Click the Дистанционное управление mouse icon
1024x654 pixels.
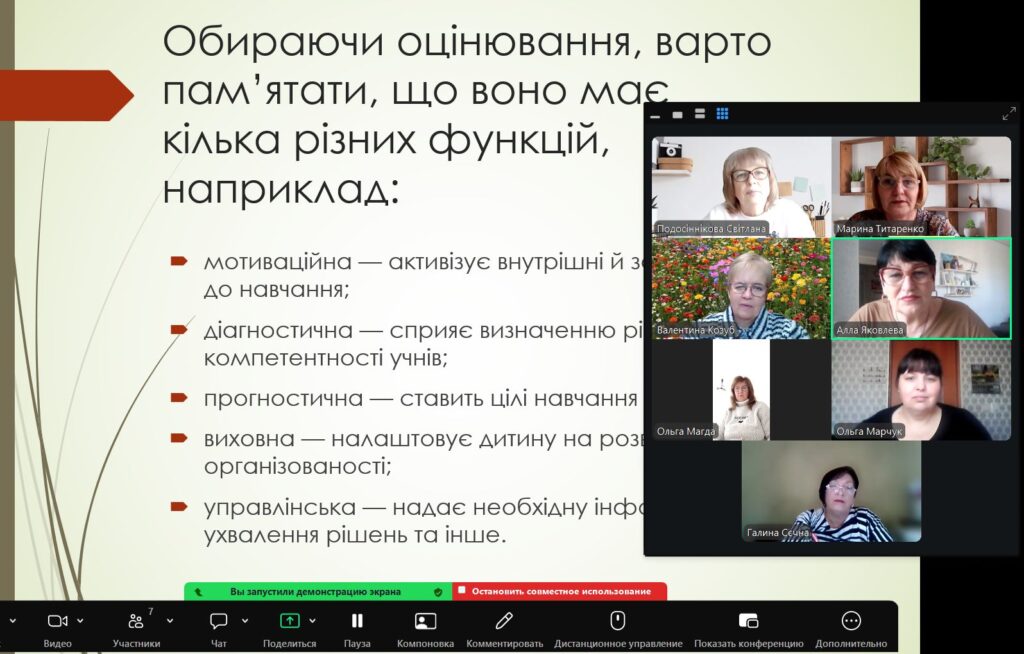(618, 621)
